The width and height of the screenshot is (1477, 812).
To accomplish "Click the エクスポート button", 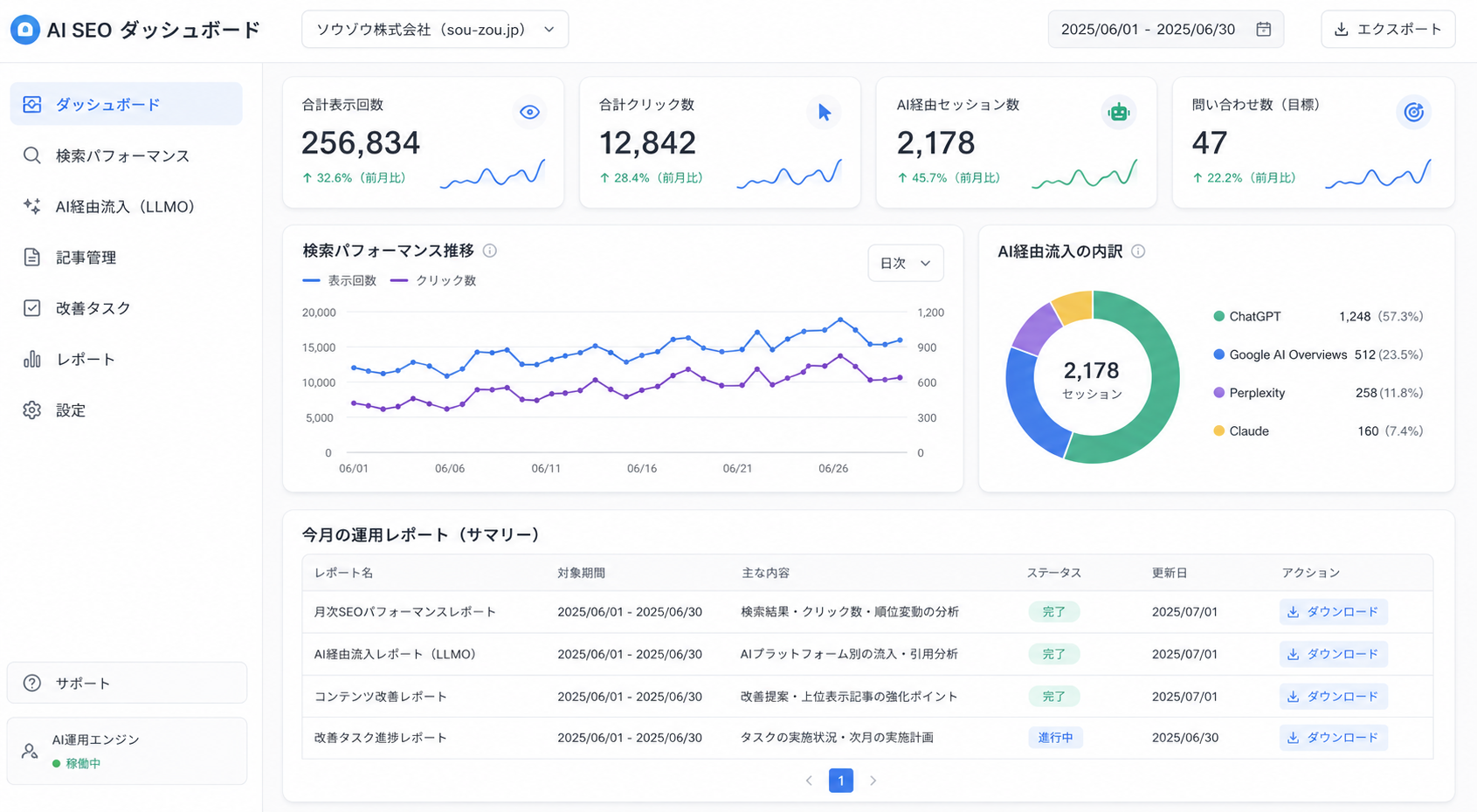I will click(1388, 30).
